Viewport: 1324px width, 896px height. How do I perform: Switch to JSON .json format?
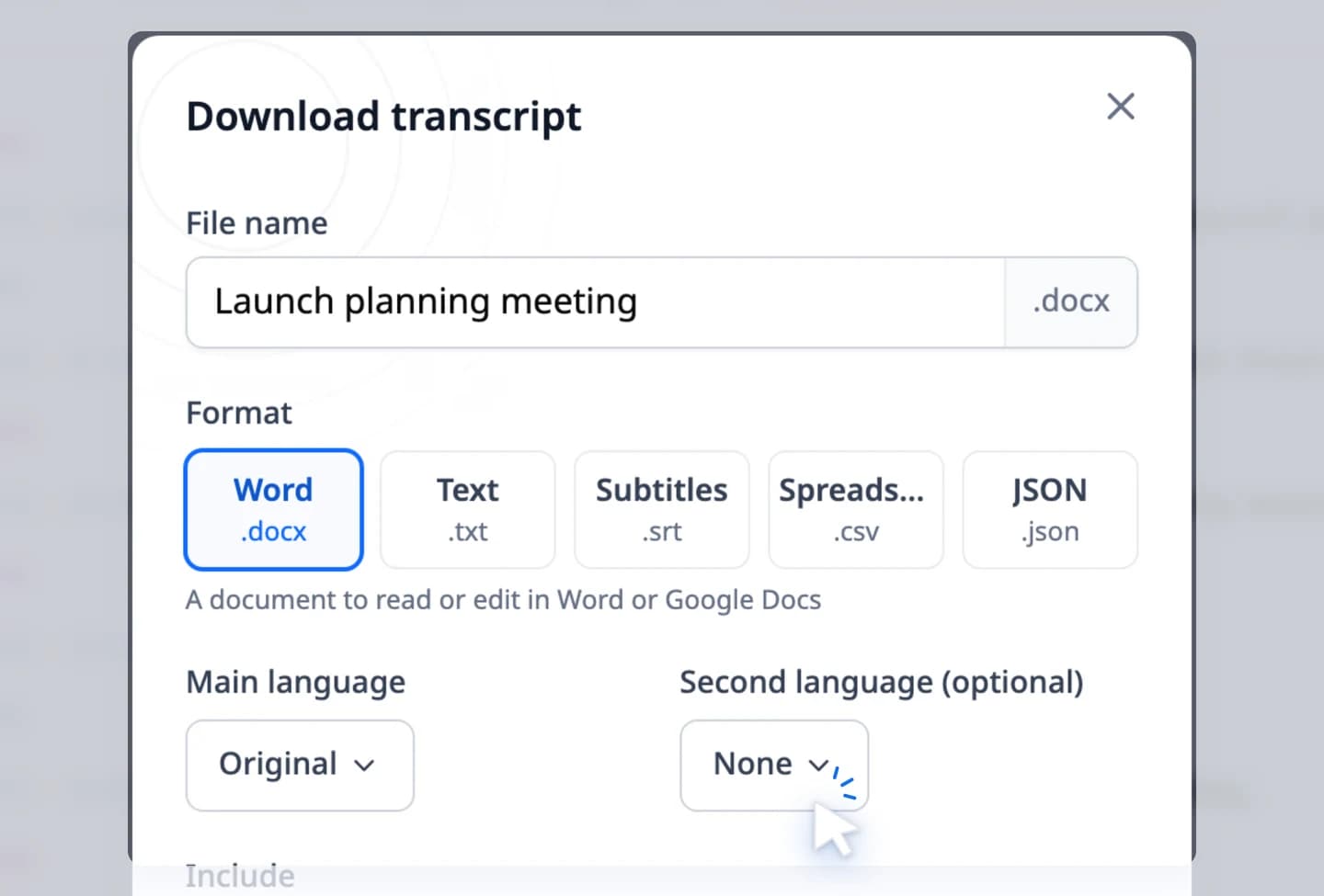point(1050,510)
